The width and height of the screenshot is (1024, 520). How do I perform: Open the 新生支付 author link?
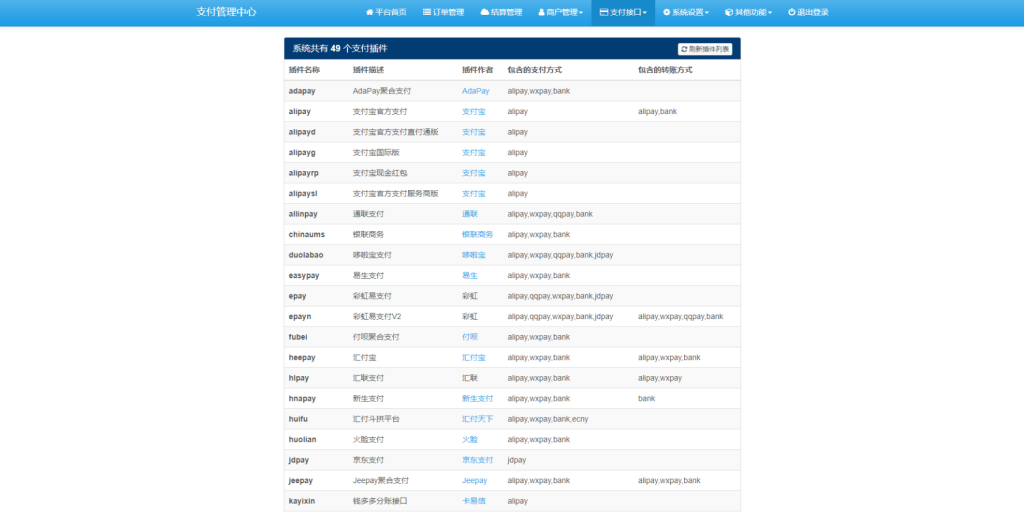click(x=477, y=398)
